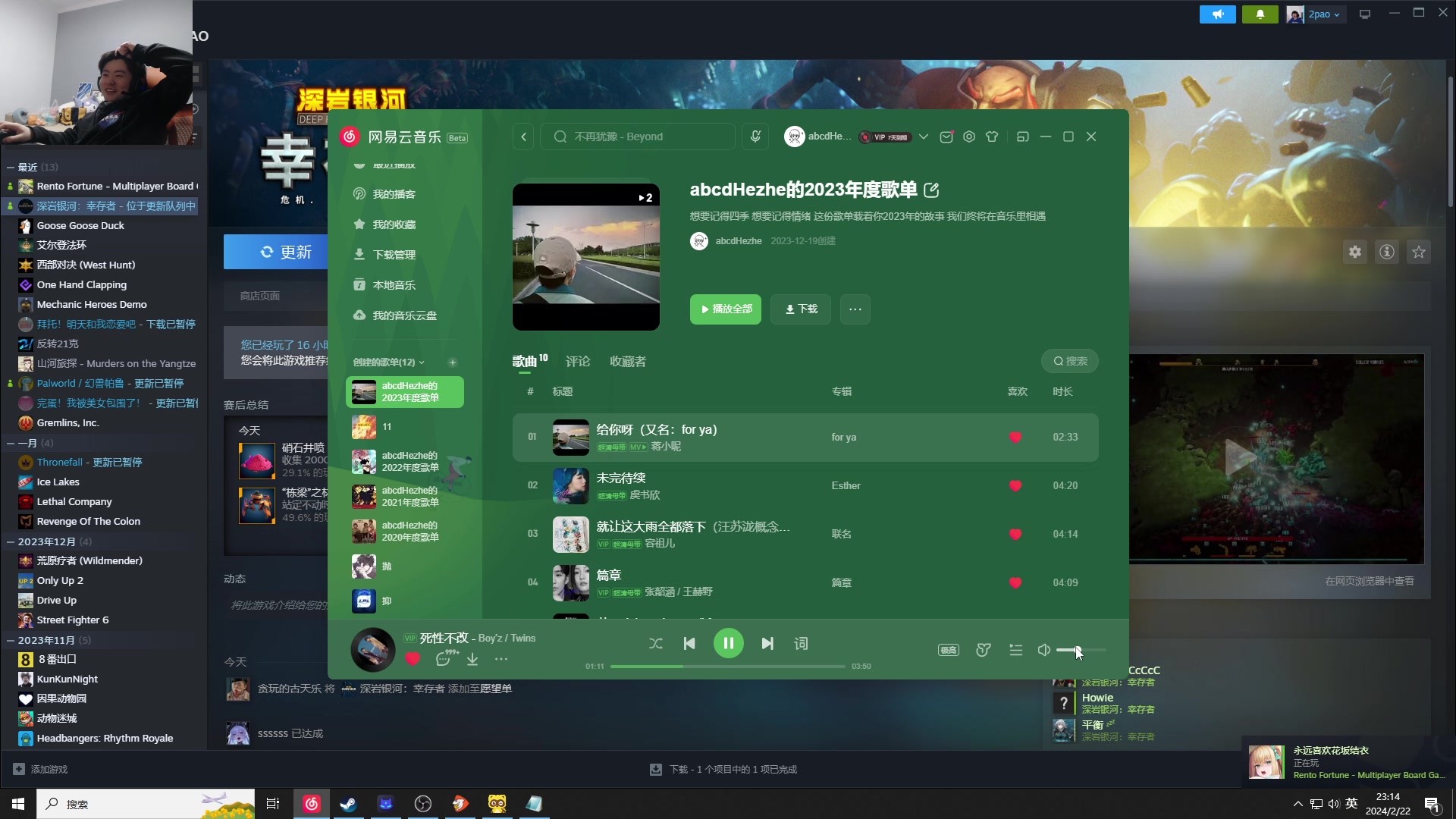Viewport: 1456px width, 819px height.
Task: Download the currently playing song
Action: pos(472,659)
